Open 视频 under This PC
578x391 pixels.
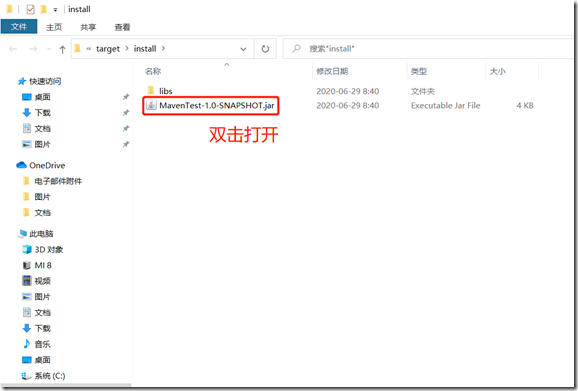click(x=42, y=281)
